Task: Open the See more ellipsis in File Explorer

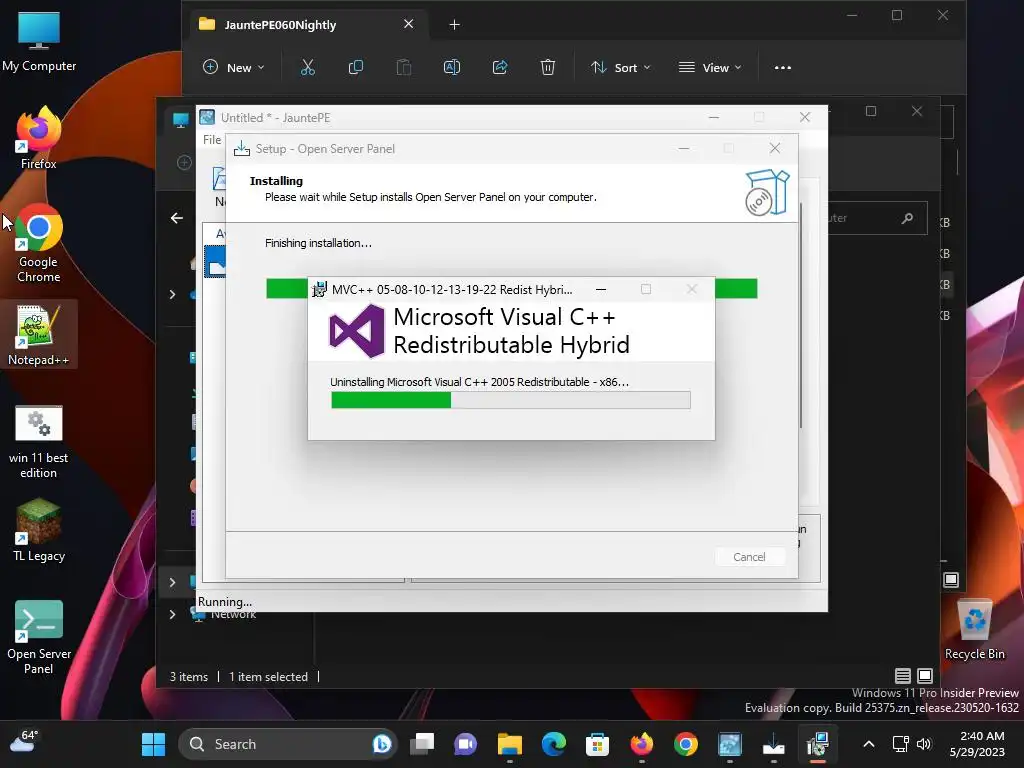Action: click(x=782, y=67)
